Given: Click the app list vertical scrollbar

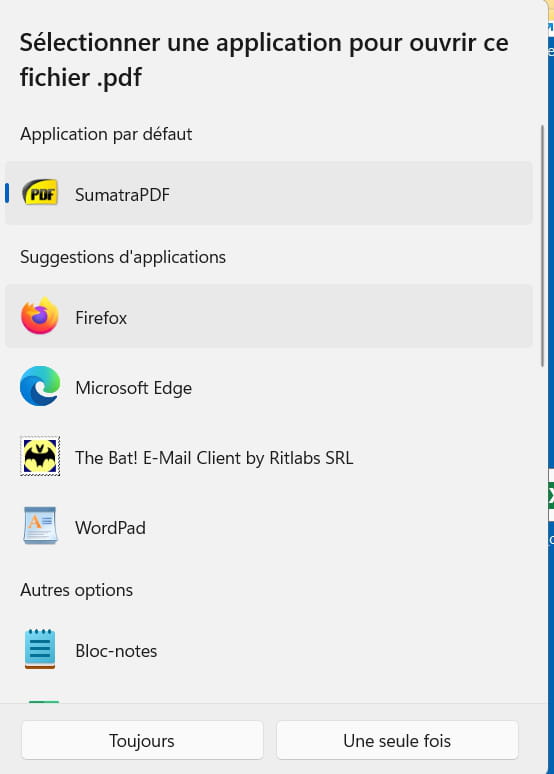Looking at the screenshot, I should coord(542,246).
